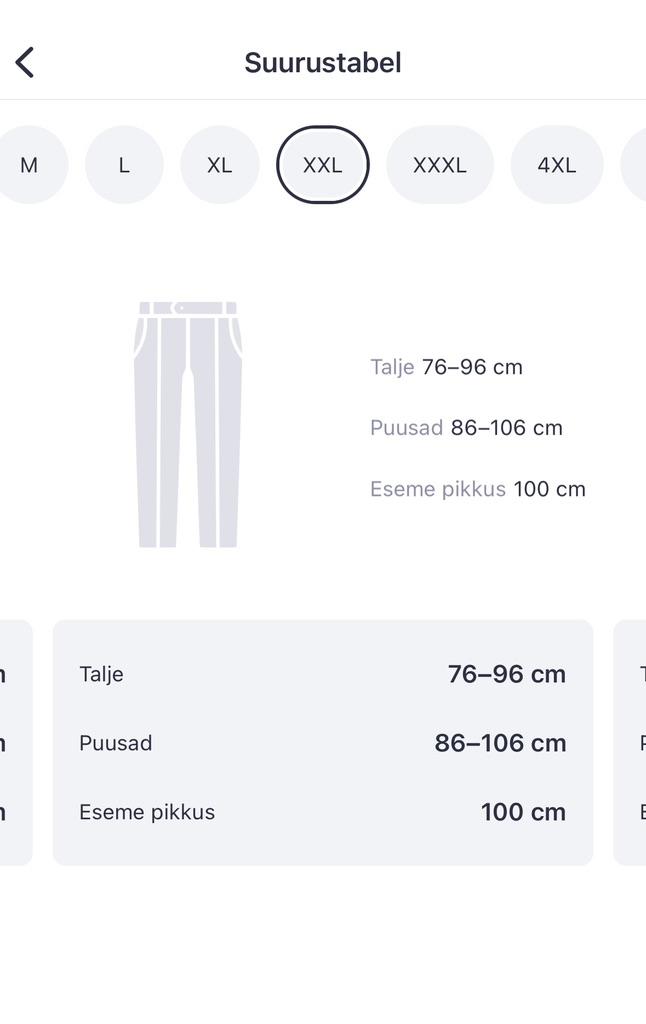Tap the back arrow icon
Image resolution: width=646 pixels, height=1024 pixels.
[25, 62]
